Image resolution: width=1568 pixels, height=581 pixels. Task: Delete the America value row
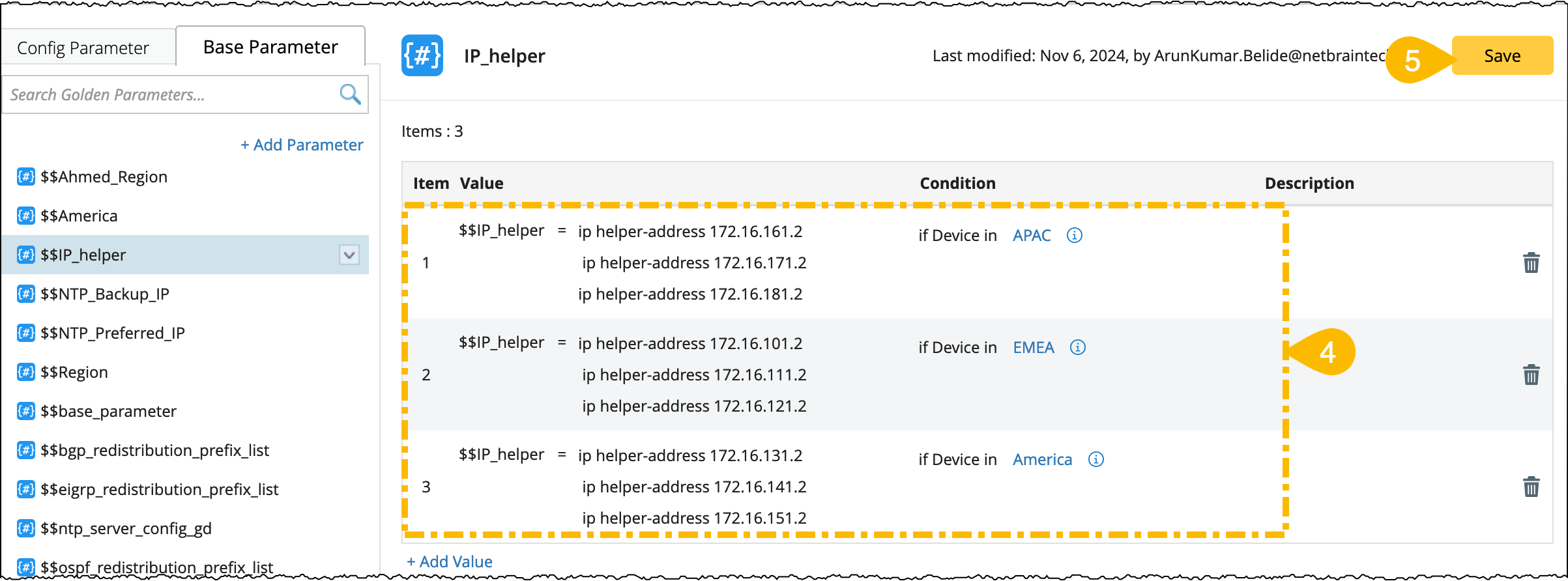[1531, 487]
